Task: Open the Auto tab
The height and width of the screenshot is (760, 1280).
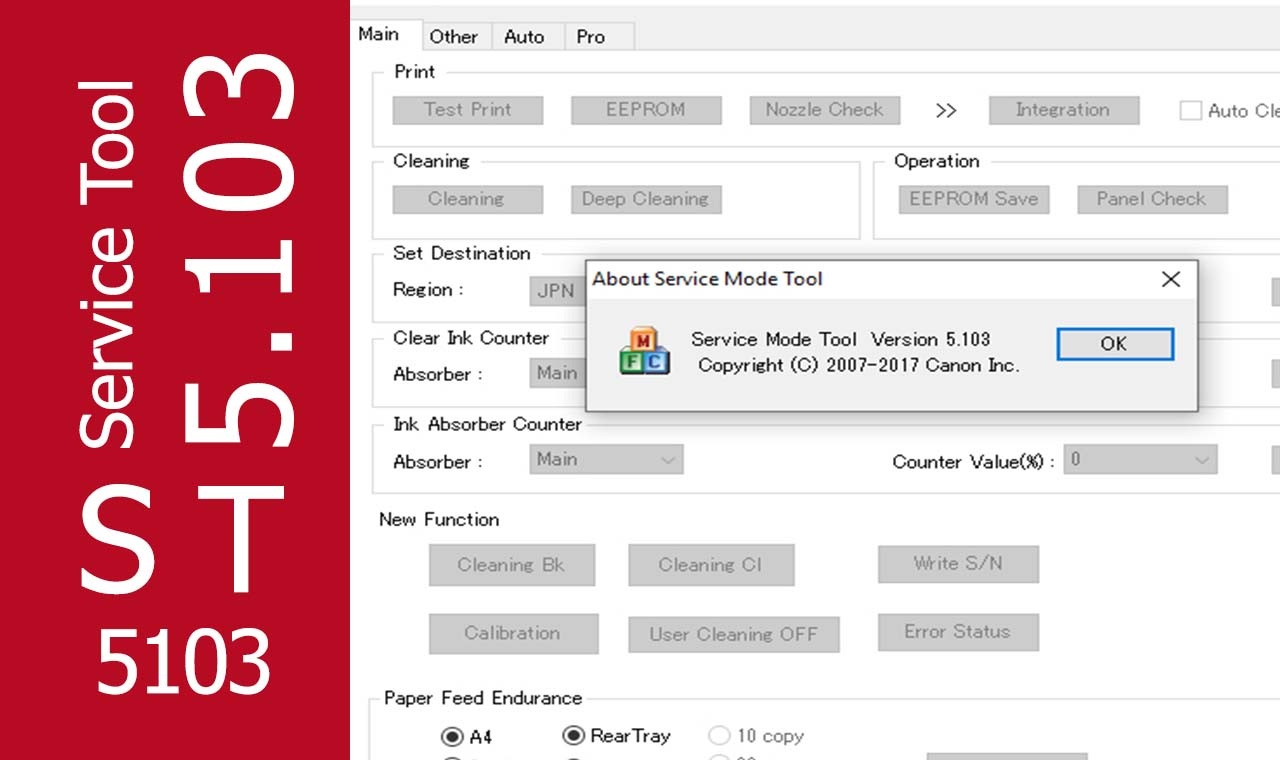Action: coord(524,37)
